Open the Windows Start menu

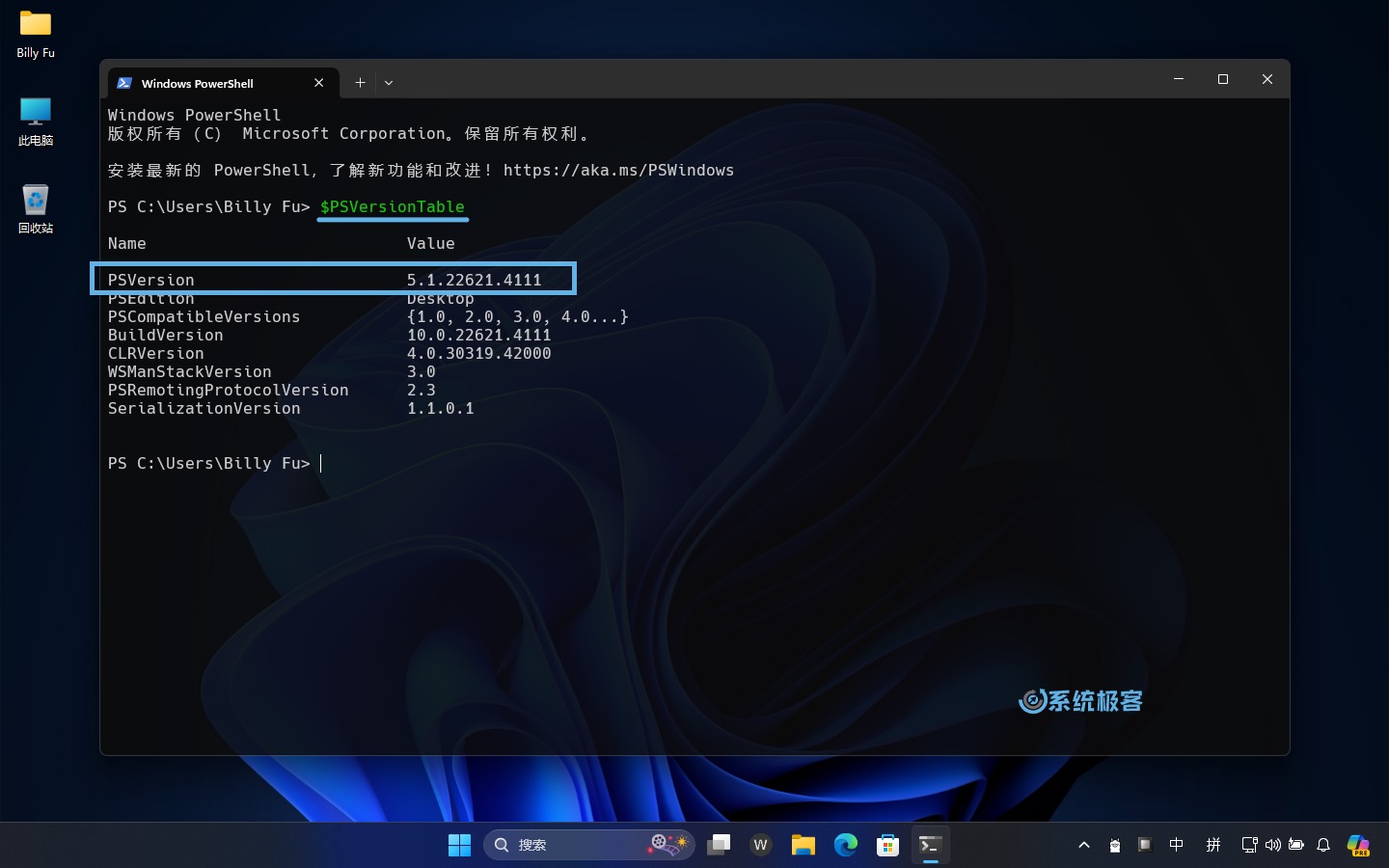(459, 845)
